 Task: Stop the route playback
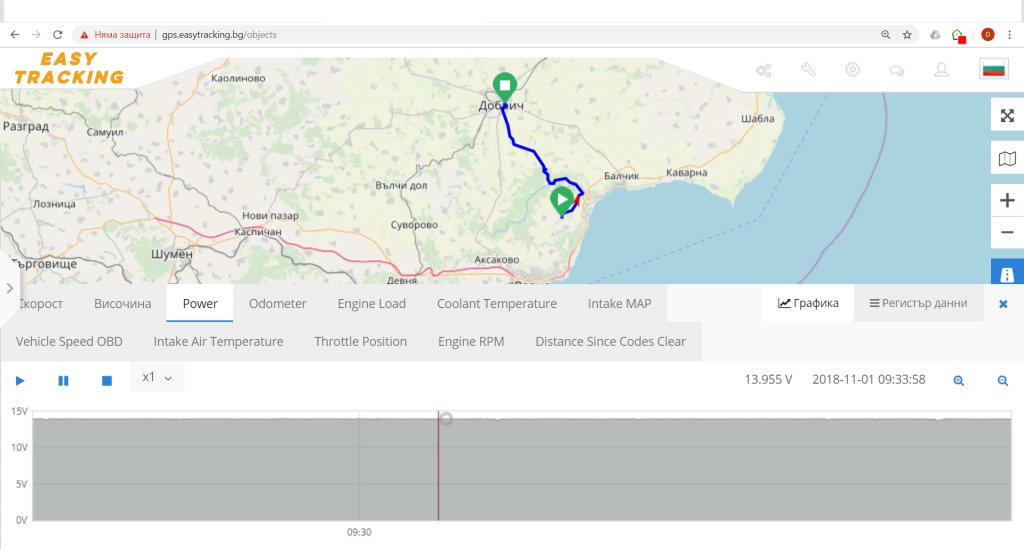click(x=107, y=381)
